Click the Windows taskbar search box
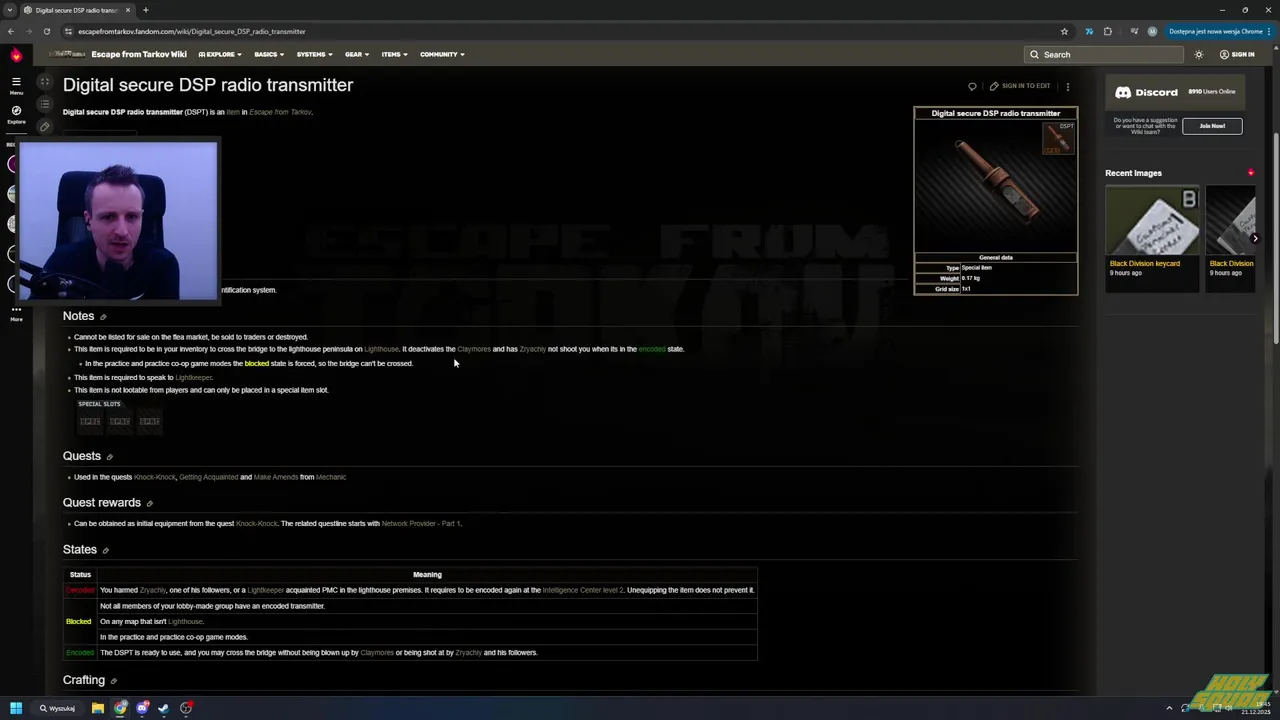The height and width of the screenshot is (720, 1280). coord(58,708)
